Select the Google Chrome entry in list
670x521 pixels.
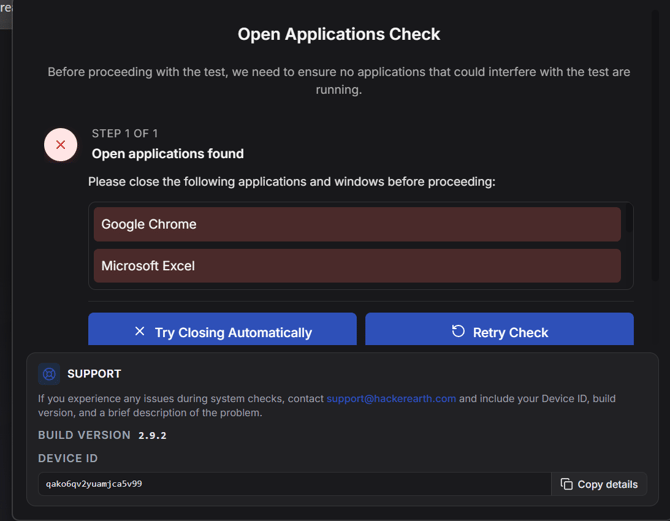pyautogui.click(x=357, y=224)
